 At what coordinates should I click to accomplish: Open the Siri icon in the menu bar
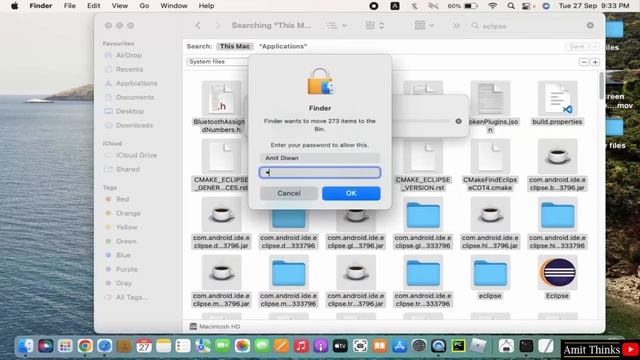click(x=546, y=6)
